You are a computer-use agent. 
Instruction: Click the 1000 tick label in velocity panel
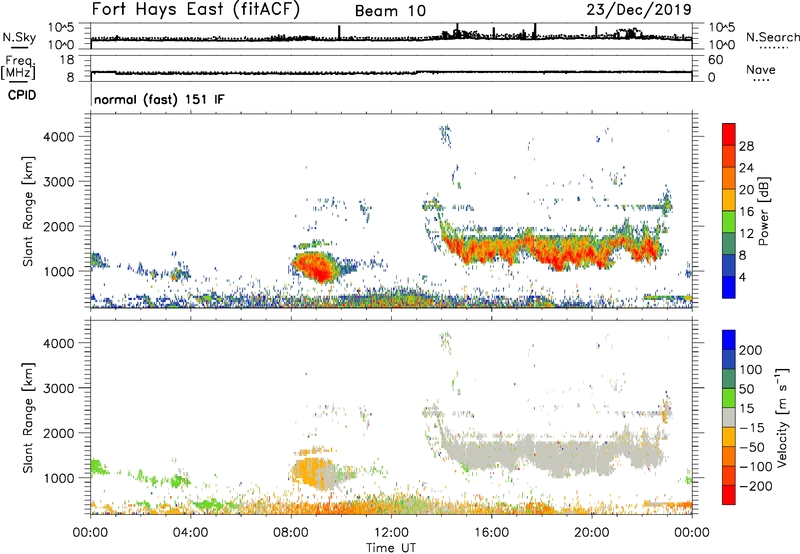tap(59, 478)
